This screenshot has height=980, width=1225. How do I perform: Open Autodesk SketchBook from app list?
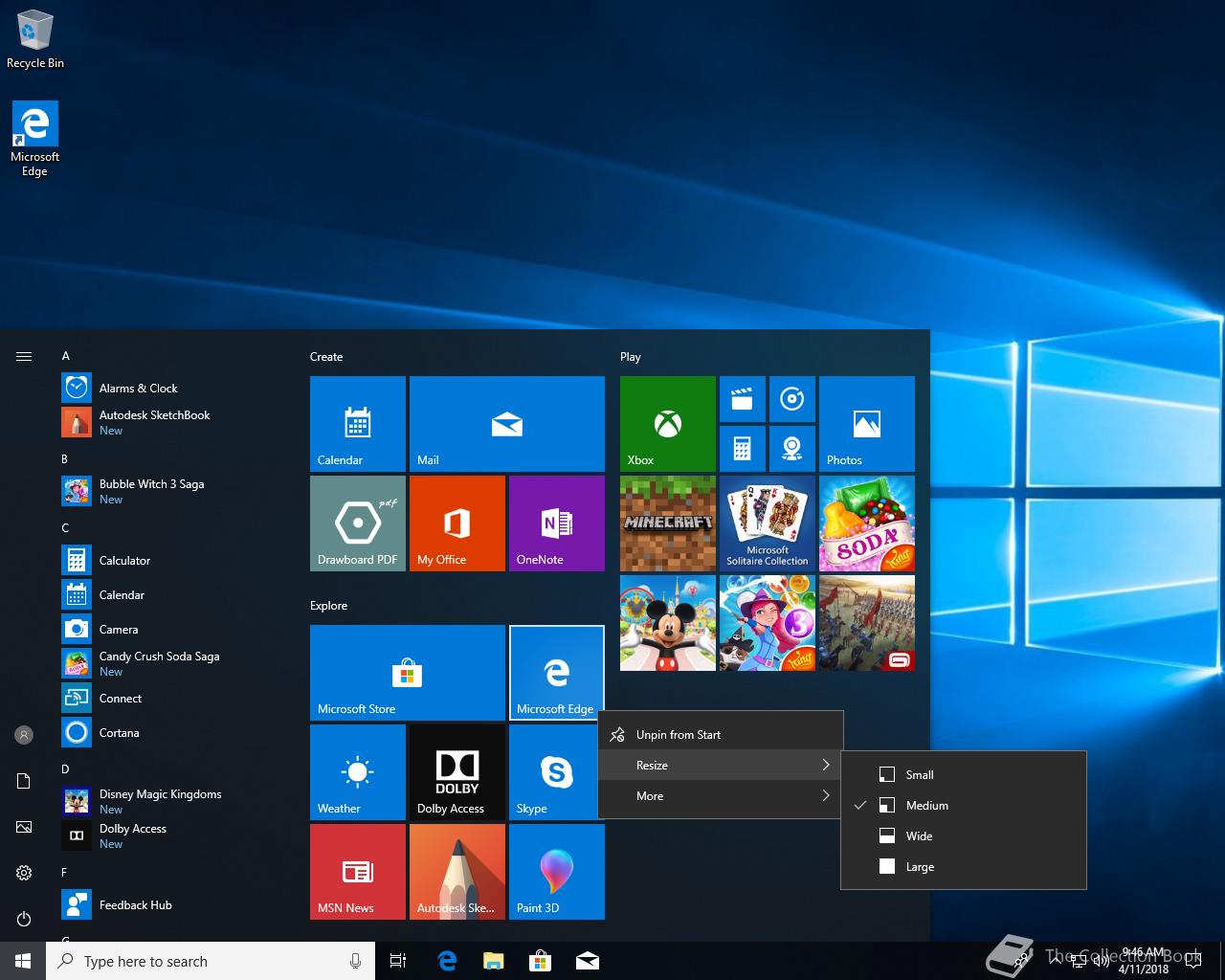[172, 422]
